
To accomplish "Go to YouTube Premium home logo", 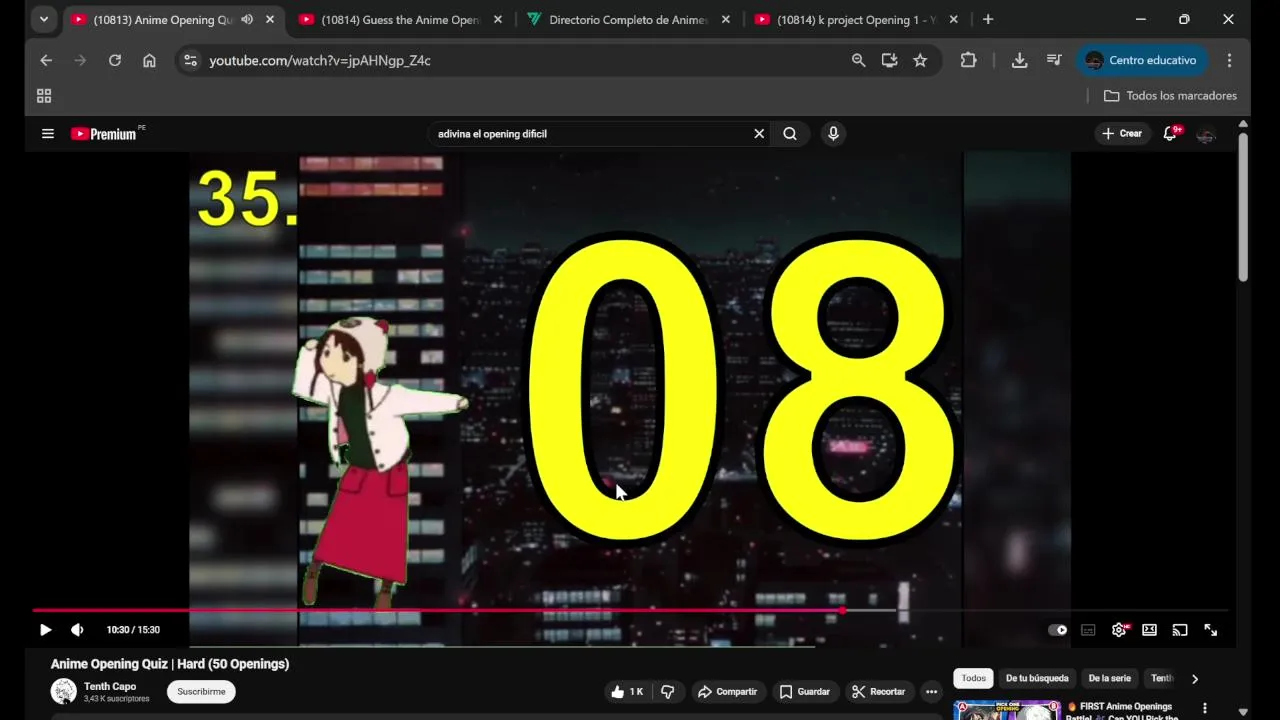I will point(104,133).
